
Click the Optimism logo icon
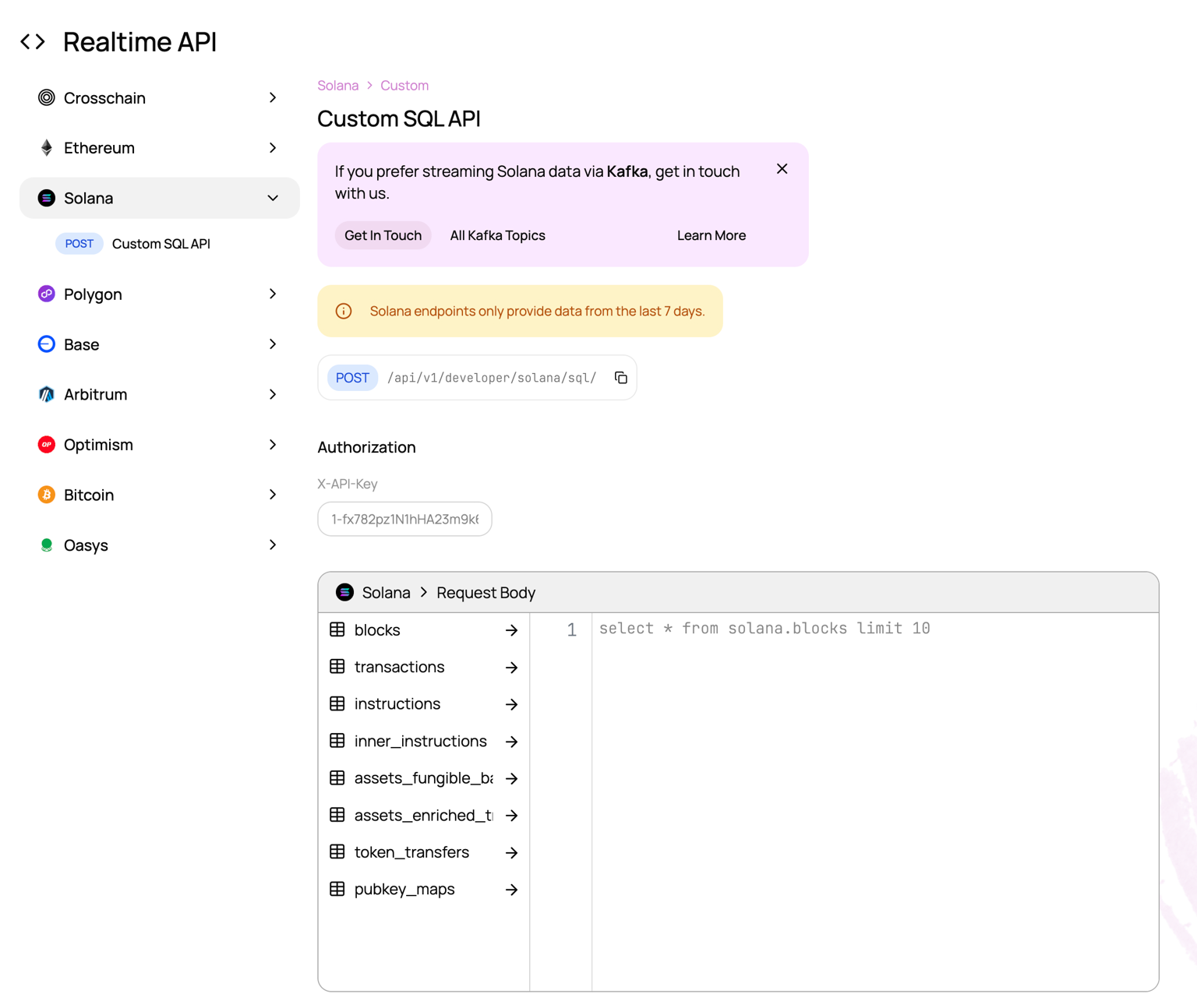[47, 445]
